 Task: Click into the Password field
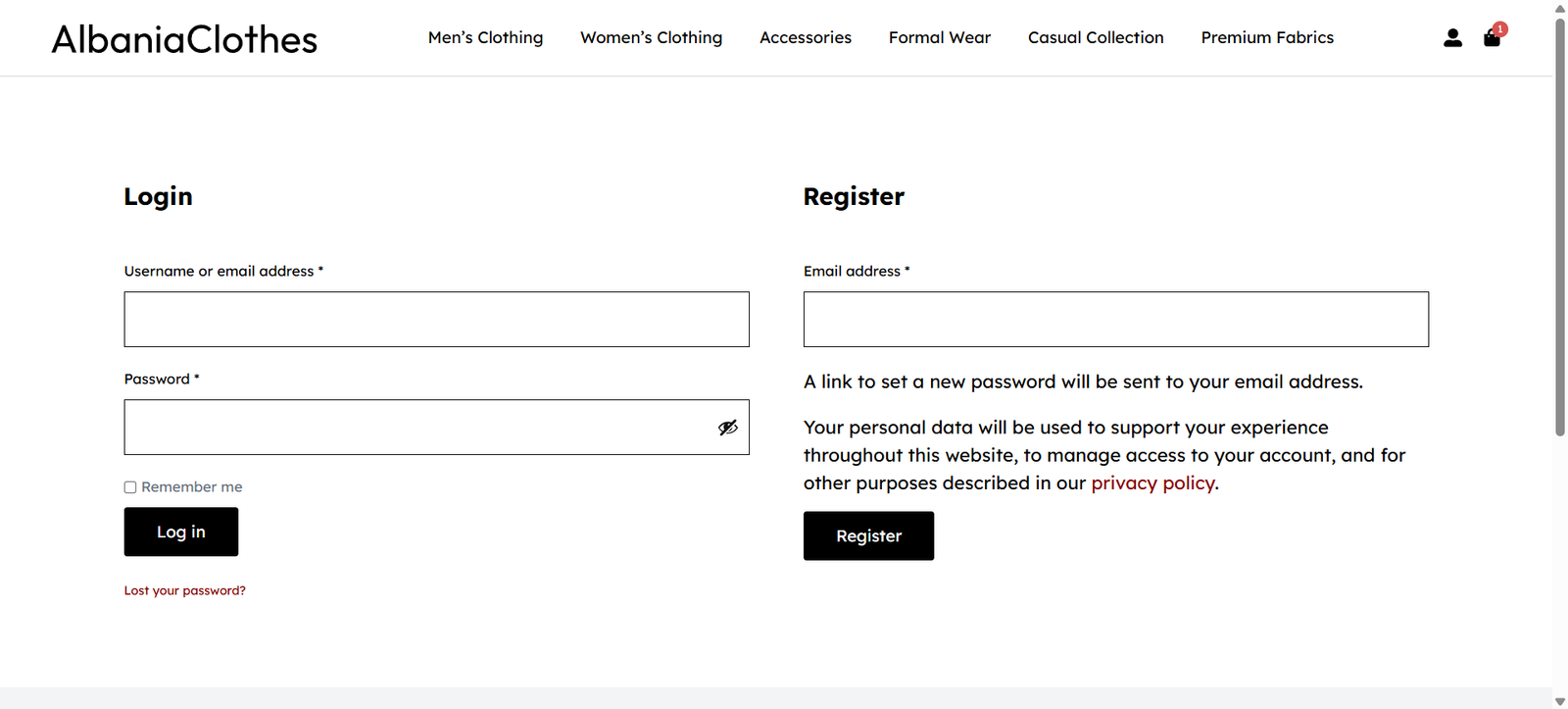click(x=416, y=428)
